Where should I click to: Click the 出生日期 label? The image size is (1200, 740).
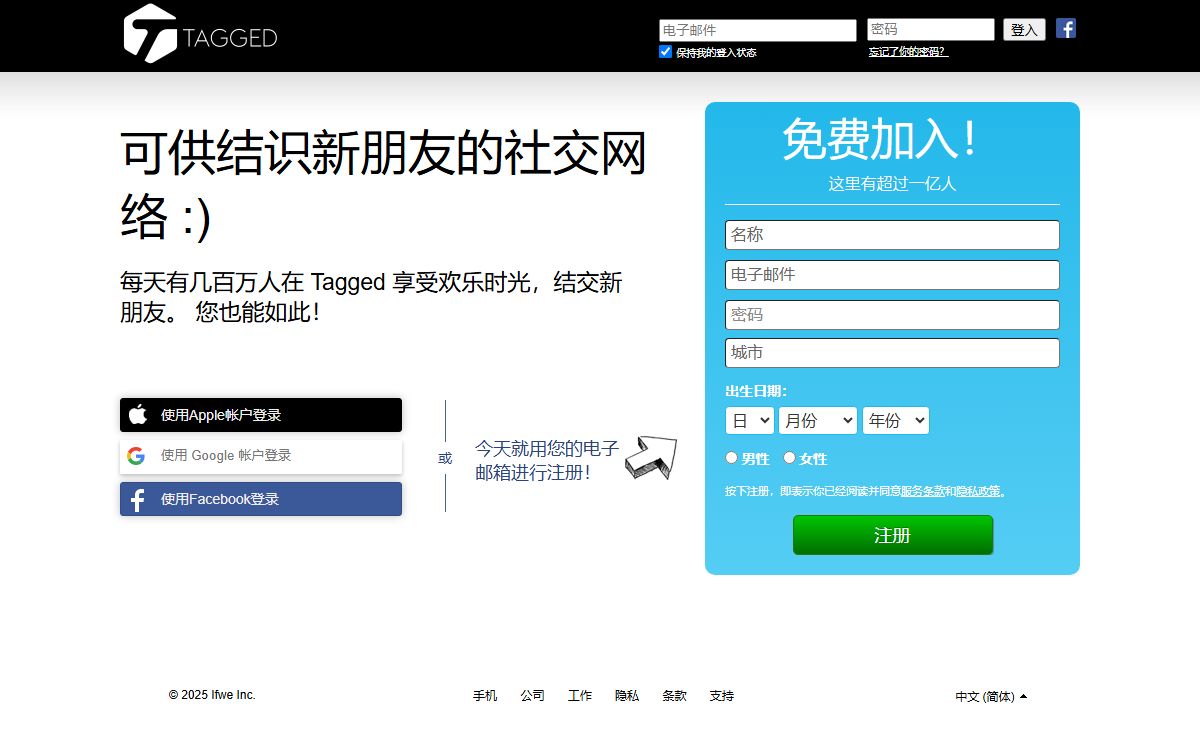coord(755,391)
